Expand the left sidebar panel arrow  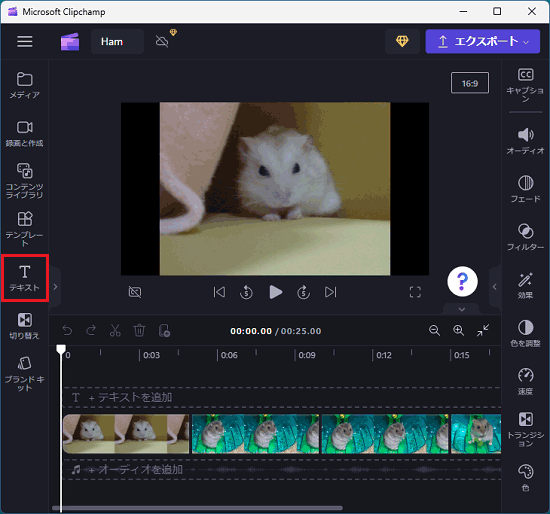click(55, 287)
